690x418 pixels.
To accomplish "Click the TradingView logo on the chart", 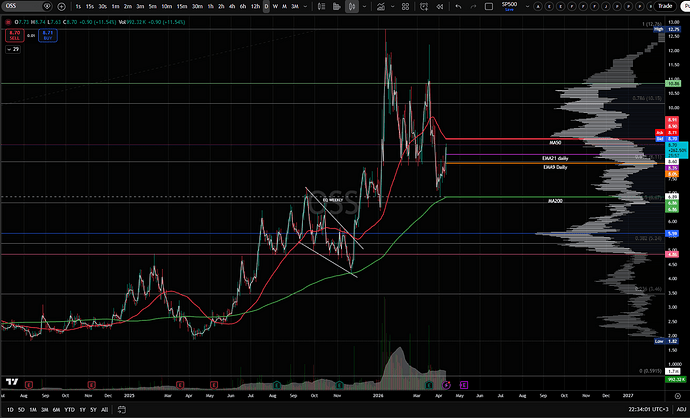I will click(x=13, y=381).
